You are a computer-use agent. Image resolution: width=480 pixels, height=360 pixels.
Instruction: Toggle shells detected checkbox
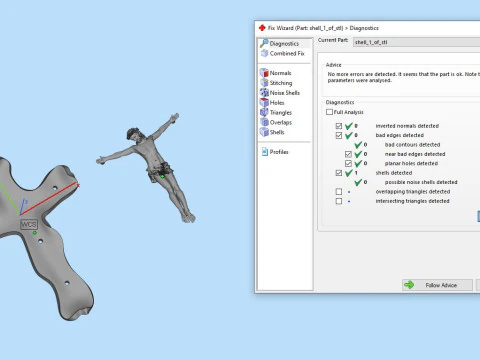point(339,173)
